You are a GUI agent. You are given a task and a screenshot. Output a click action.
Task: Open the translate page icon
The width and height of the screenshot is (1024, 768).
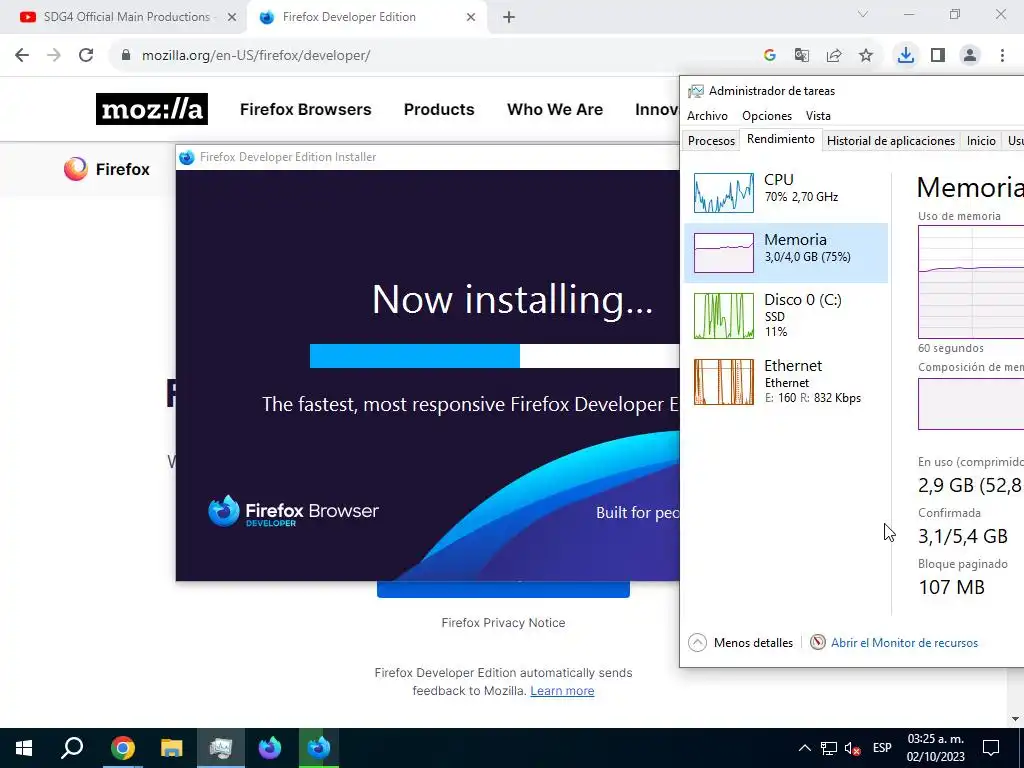(x=801, y=55)
